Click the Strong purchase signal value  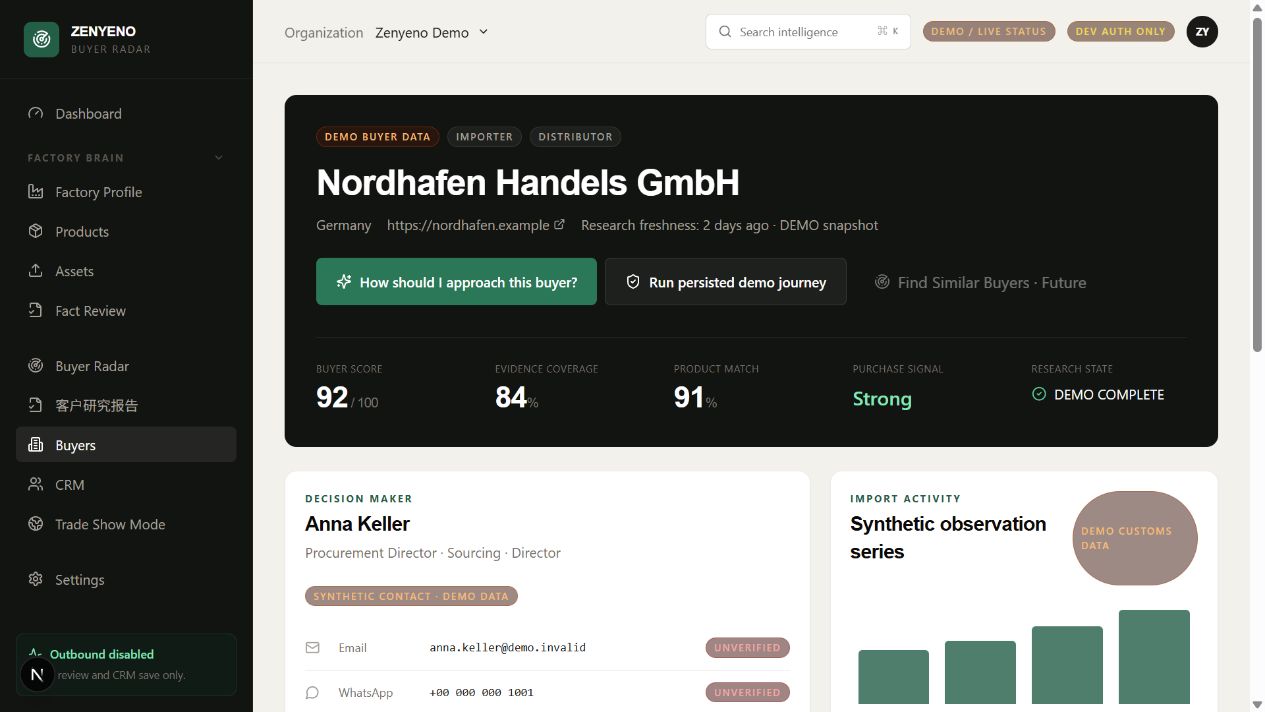coord(882,399)
